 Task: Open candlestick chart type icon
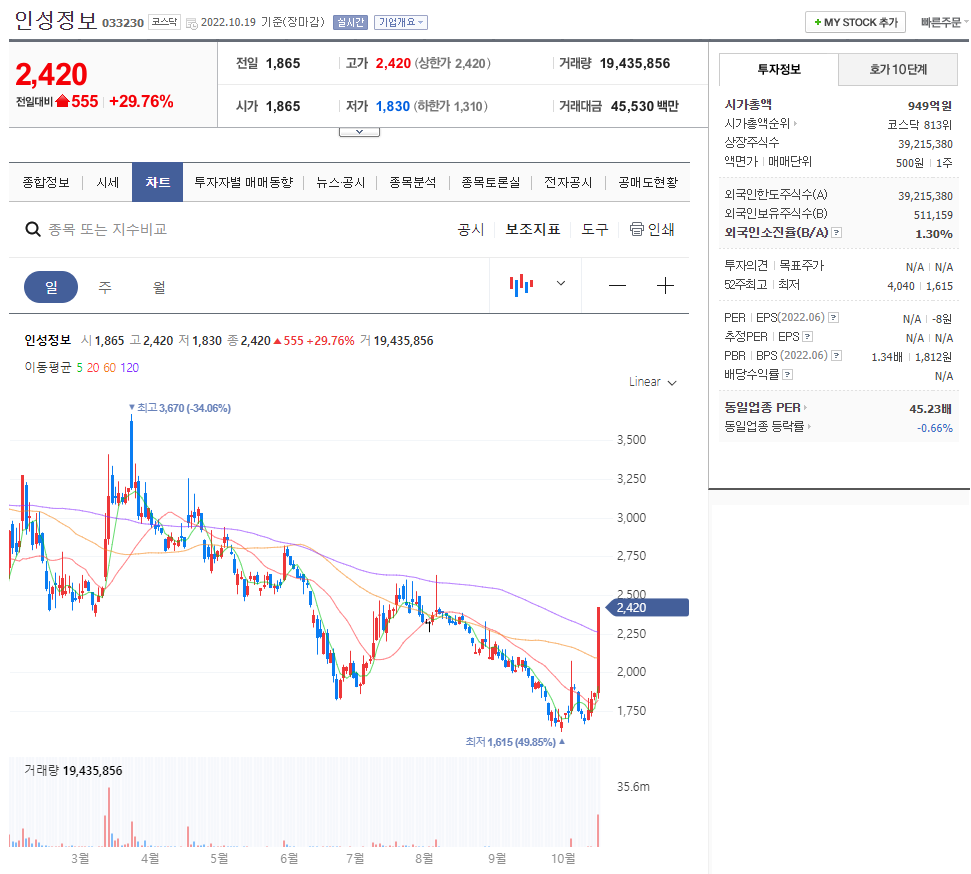click(521, 285)
